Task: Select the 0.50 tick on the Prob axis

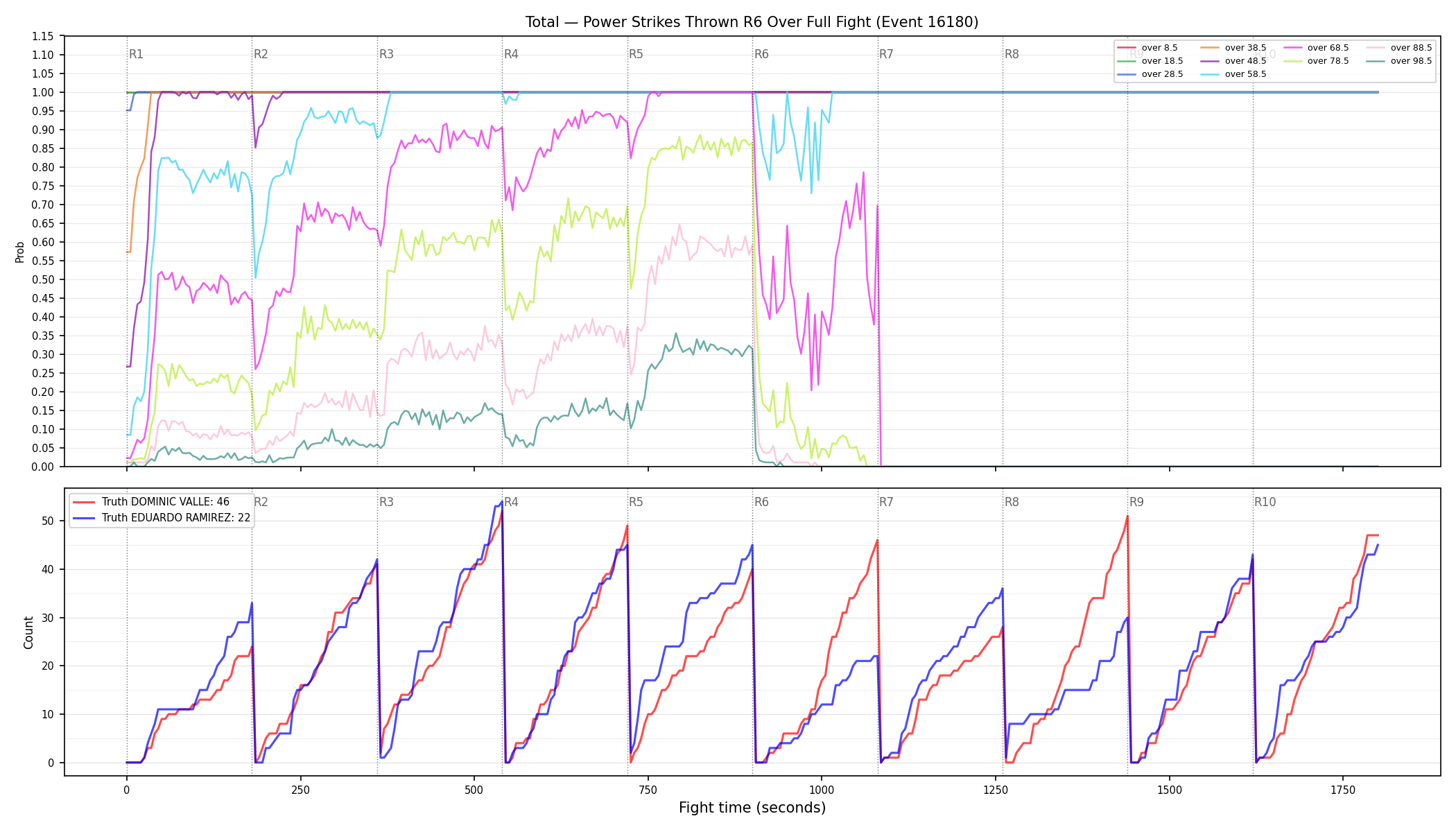Action: tap(43, 279)
